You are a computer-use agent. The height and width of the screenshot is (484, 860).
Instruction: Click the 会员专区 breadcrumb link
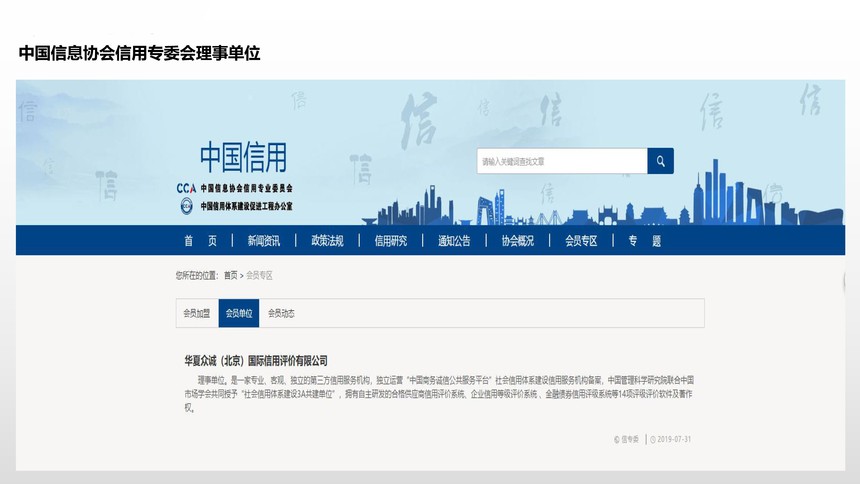click(259, 275)
